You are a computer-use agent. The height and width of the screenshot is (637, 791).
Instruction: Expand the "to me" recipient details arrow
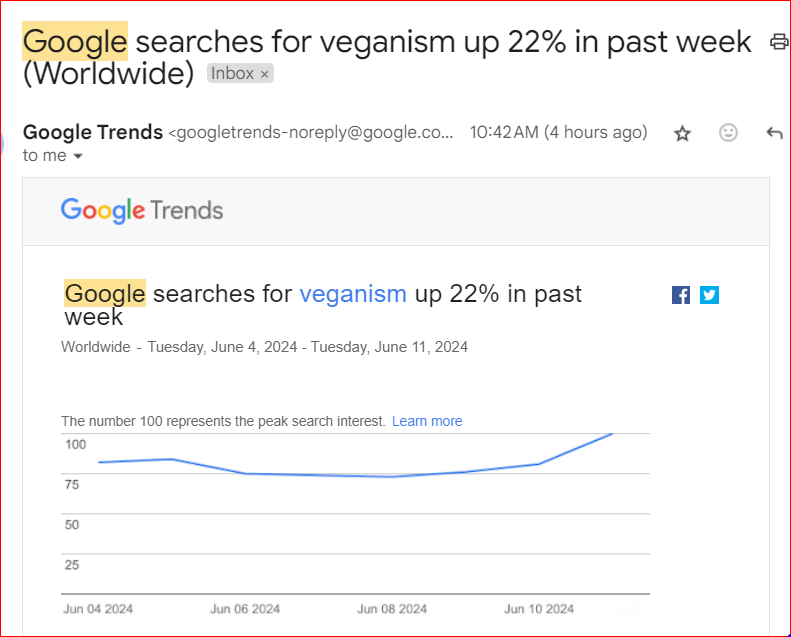[x=78, y=157]
